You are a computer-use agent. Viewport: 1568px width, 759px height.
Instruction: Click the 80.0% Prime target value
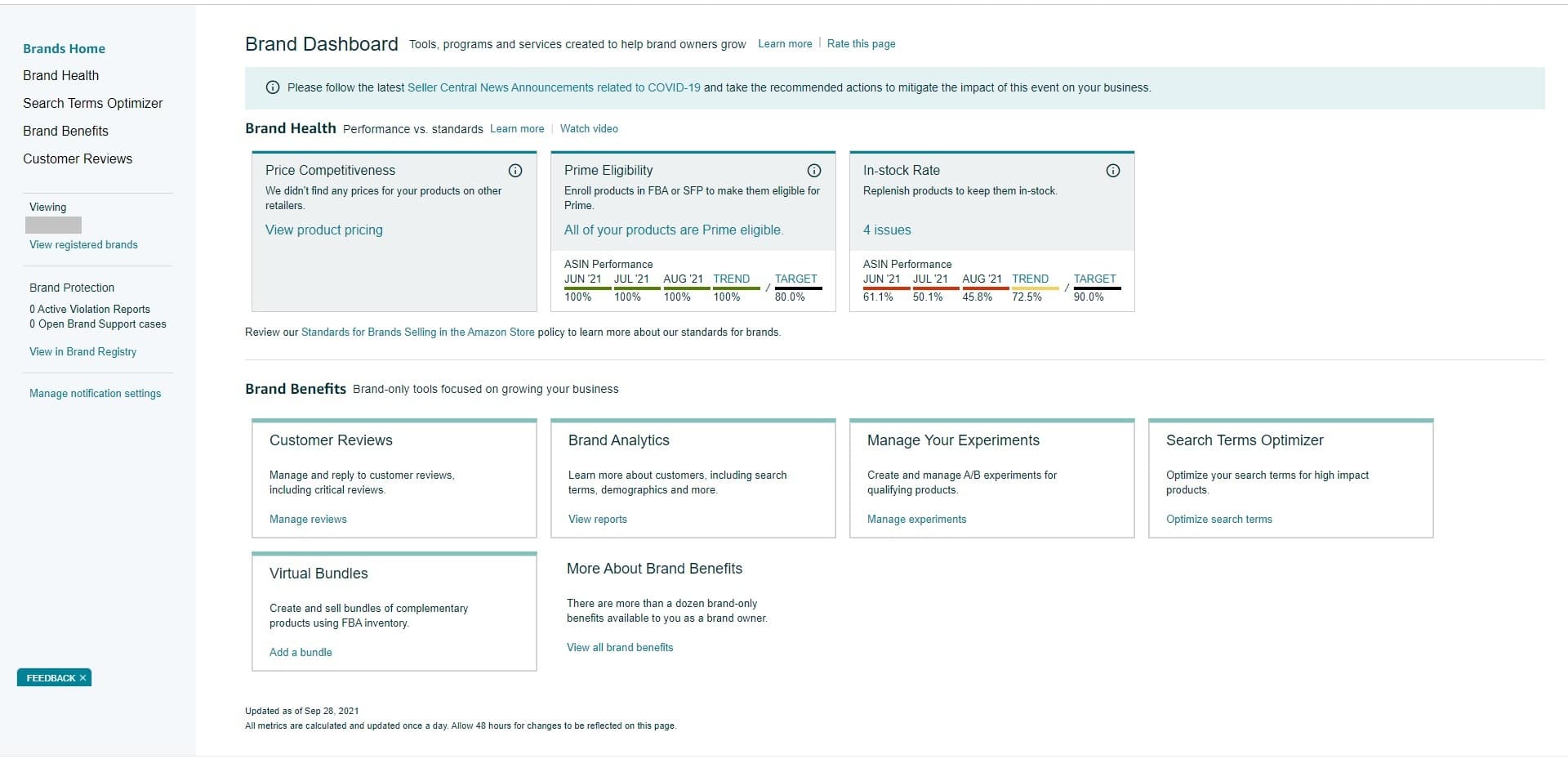pyautogui.click(x=790, y=297)
